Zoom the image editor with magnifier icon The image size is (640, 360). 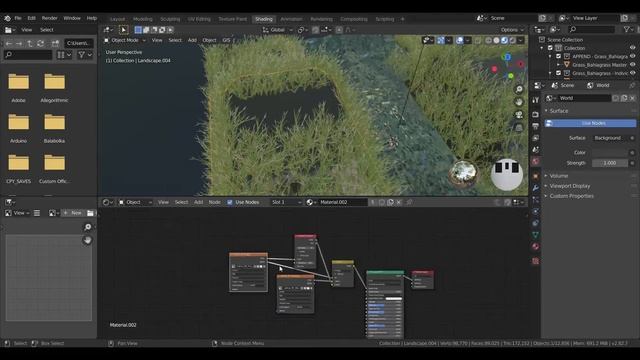(87, 227)
